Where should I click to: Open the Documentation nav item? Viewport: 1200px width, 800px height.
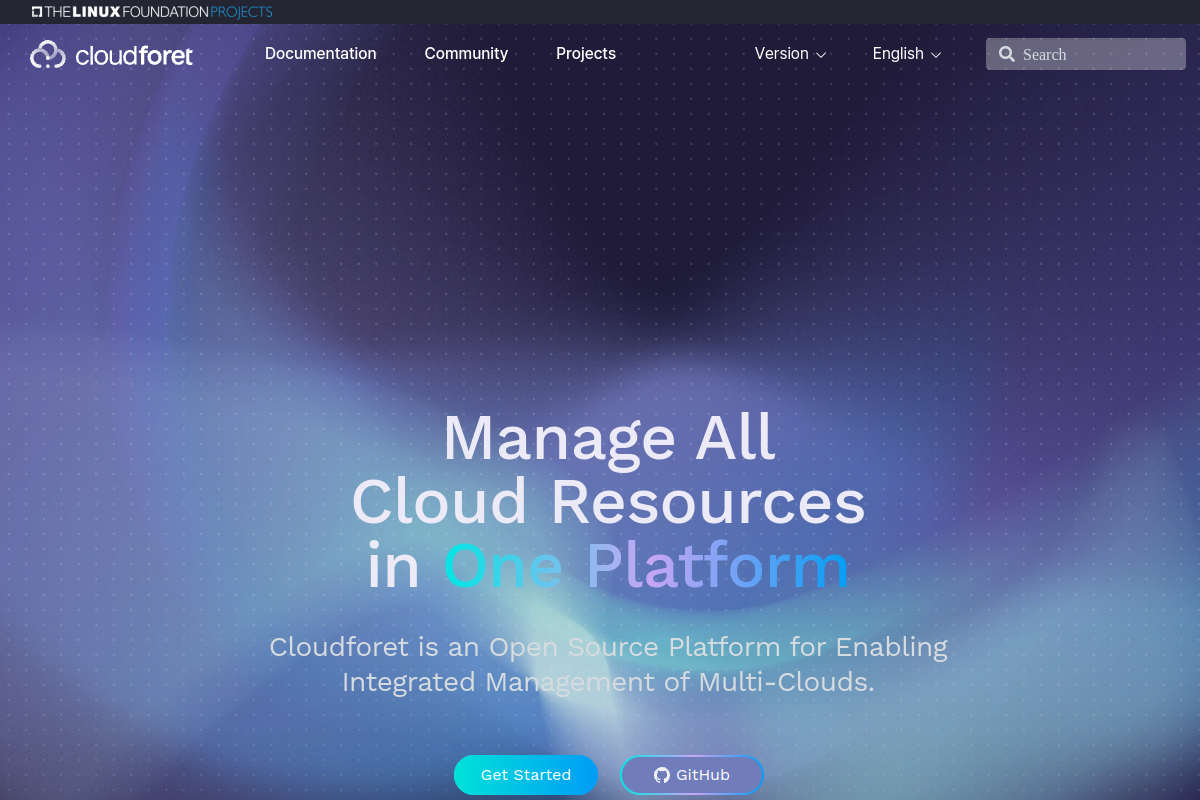click(x=321, y=54)
